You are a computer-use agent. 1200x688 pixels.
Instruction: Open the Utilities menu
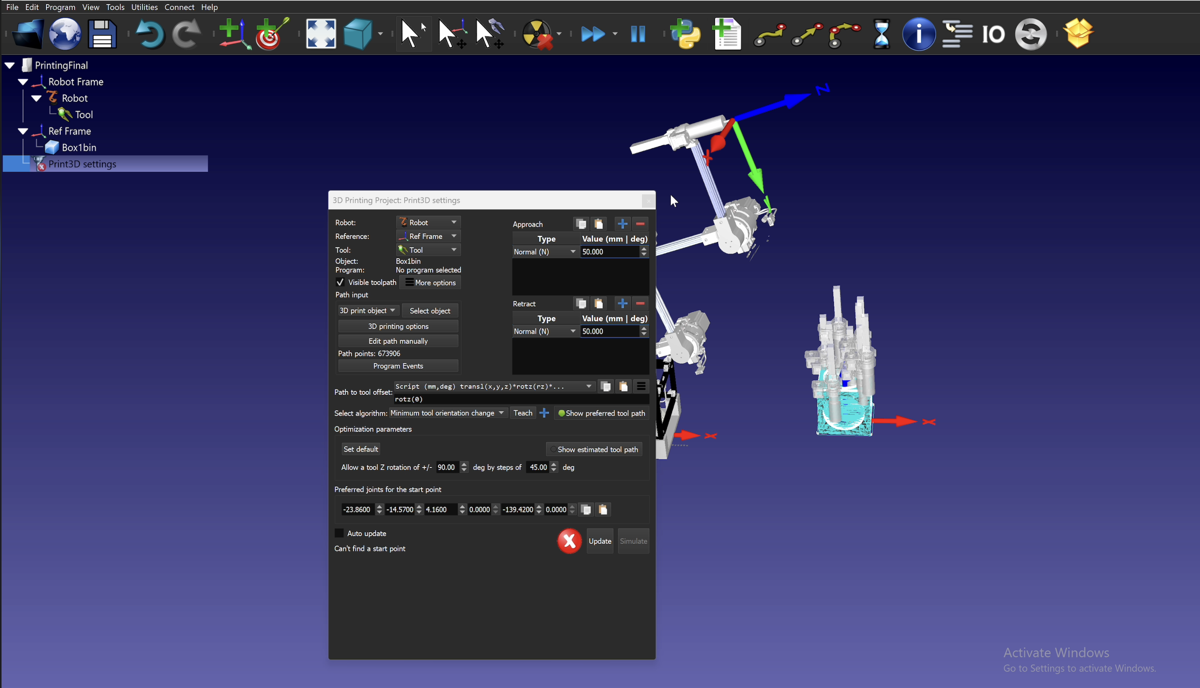click(x=144, y=7)
